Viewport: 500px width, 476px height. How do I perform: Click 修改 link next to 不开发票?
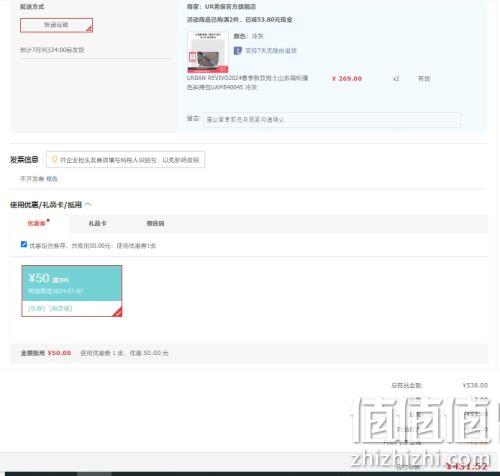(x=52, y=179)
